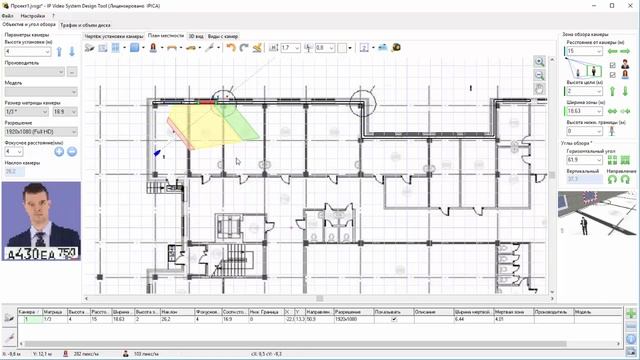This screenshot has width=640, height=360.
Task: Open the Файл menu
Action: pyautogui.click(x=7, y=16)
